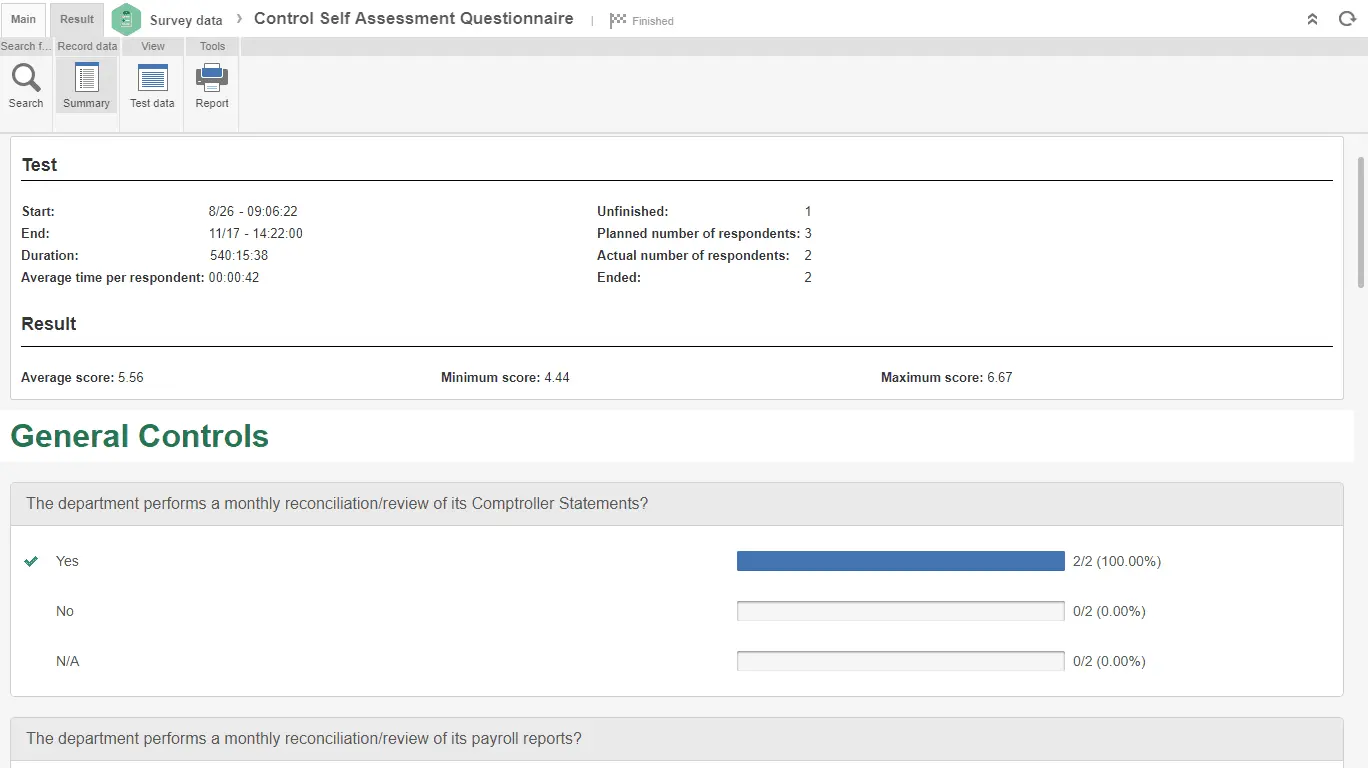This screenshot has height=768, width=1368.
Task: Click the Report printer icon
Action: pos(212,78)
